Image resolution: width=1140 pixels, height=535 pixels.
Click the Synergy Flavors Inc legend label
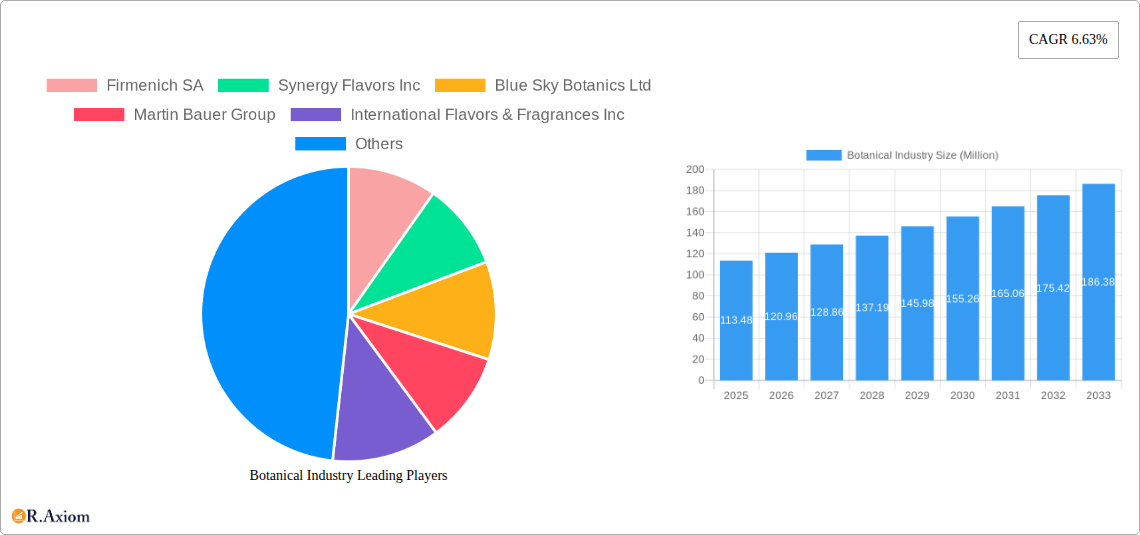click(x=349, y=86)
